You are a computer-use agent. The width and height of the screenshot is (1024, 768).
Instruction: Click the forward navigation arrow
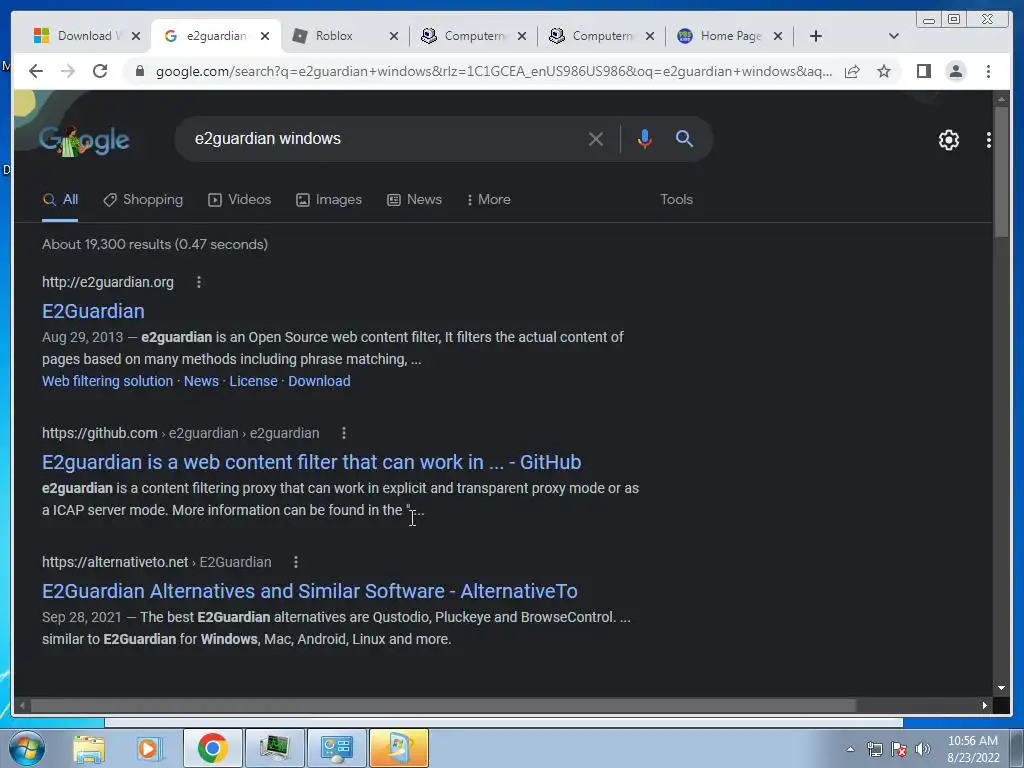[68, 71]
